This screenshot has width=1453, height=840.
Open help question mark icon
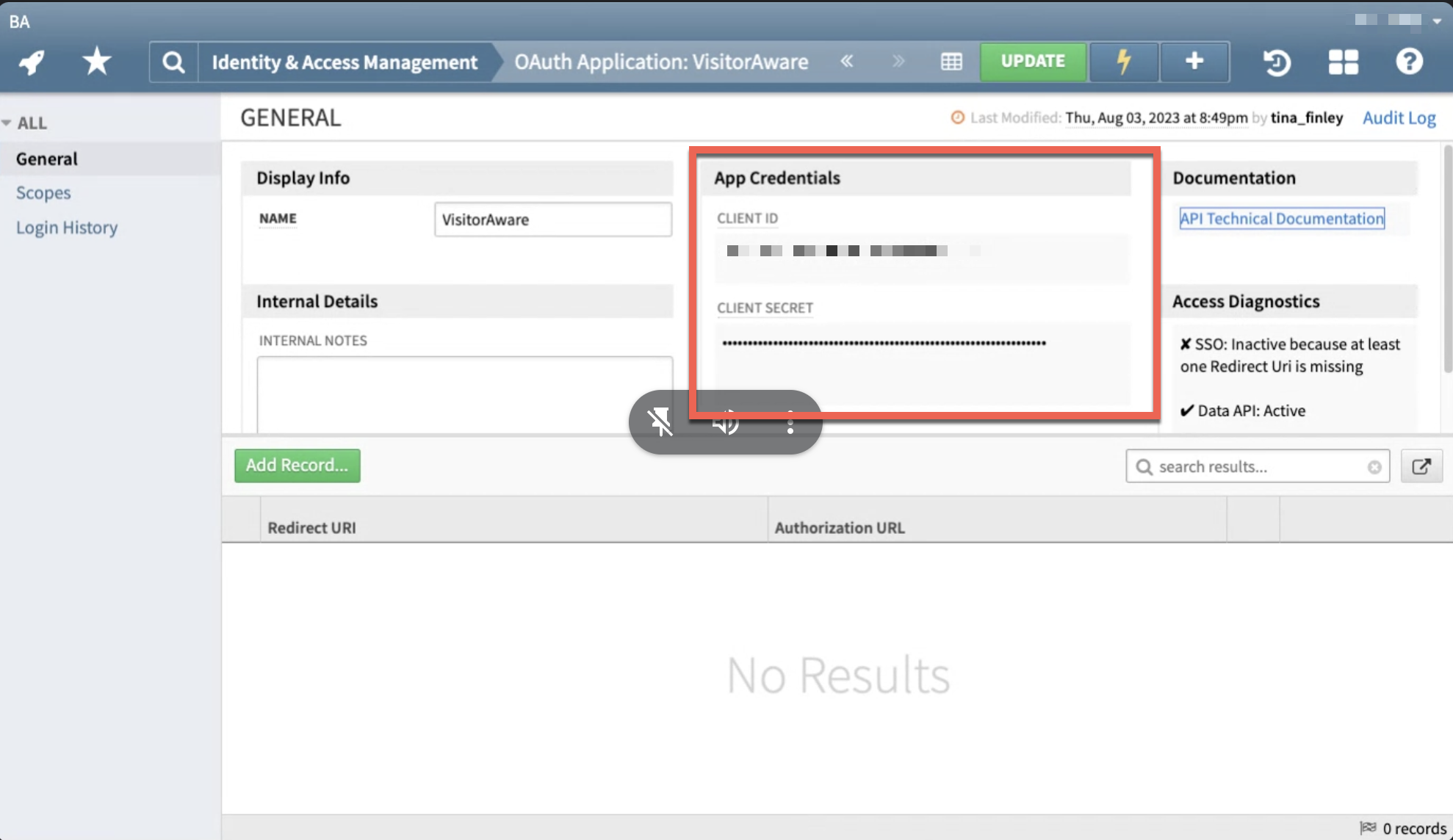pos(1409,62)
